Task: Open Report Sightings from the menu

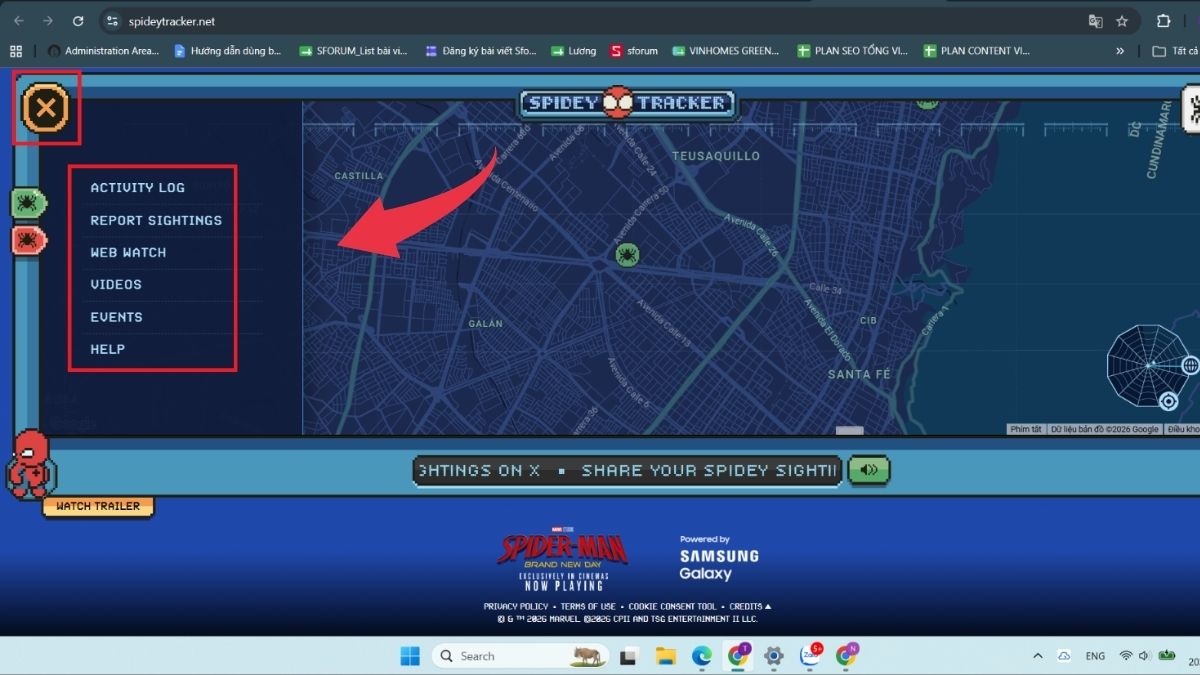Action: [156, 220]
